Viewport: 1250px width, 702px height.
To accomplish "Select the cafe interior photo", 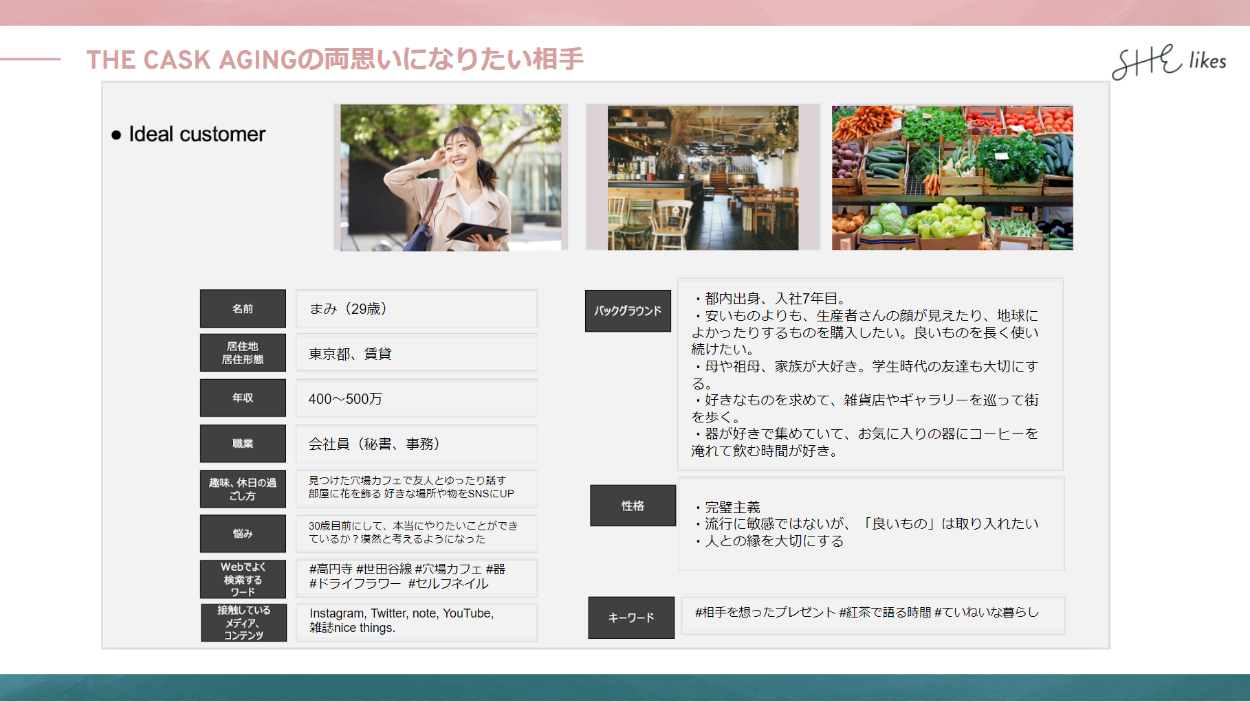I will coord(702,177).
